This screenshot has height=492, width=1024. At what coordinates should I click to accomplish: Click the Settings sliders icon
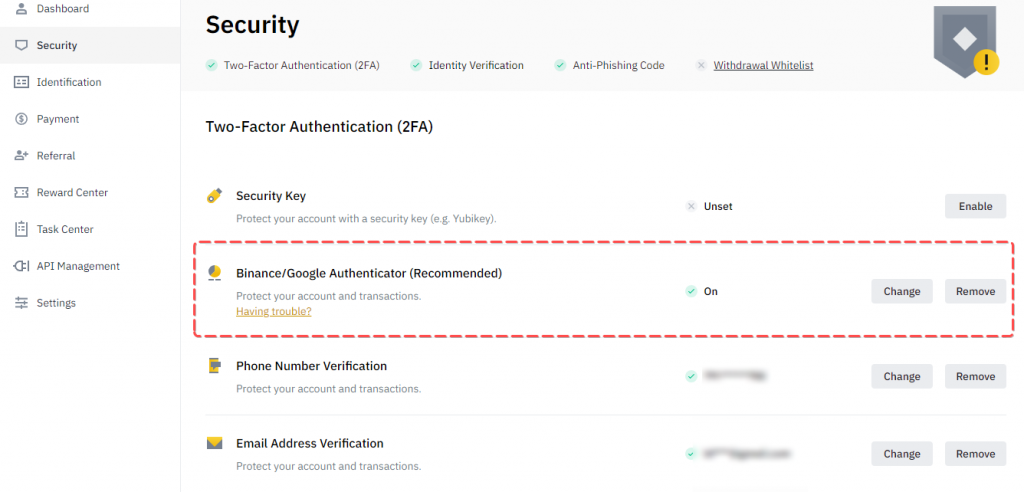point(22,303)
